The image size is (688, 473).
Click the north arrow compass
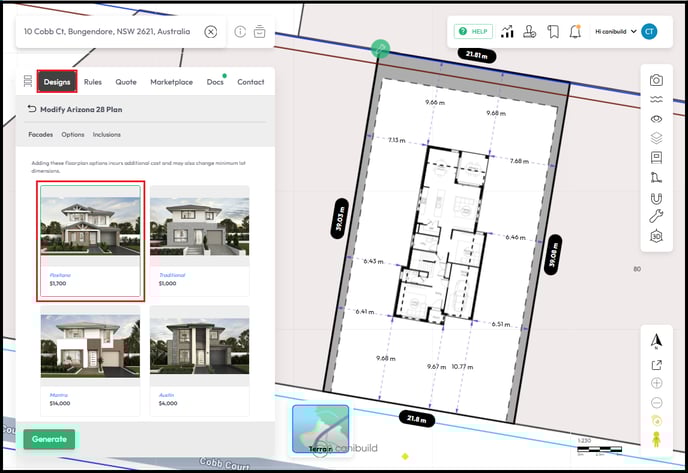tap(656, 341)
